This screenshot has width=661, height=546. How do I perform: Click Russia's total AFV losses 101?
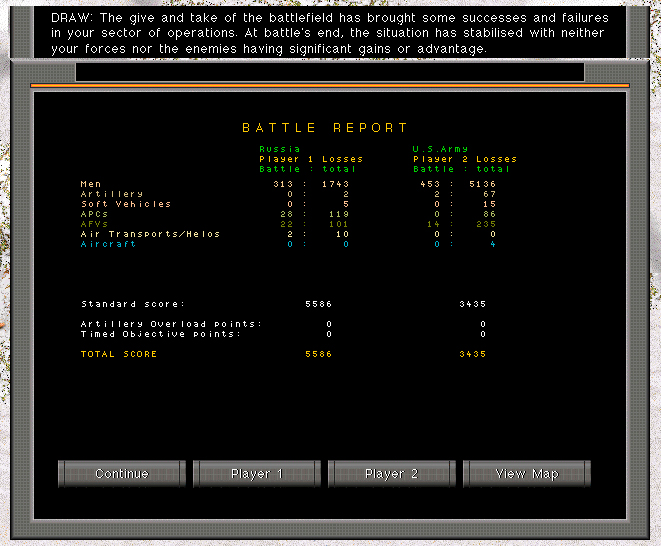(x=339, y=224)
